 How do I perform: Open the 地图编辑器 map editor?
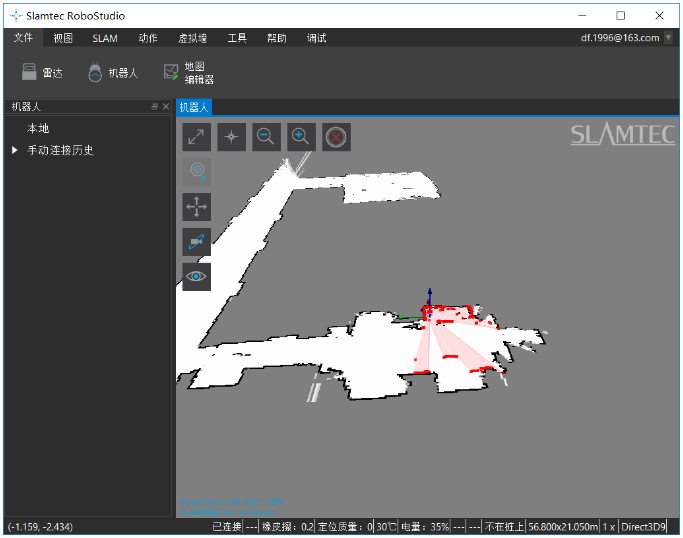189,72
